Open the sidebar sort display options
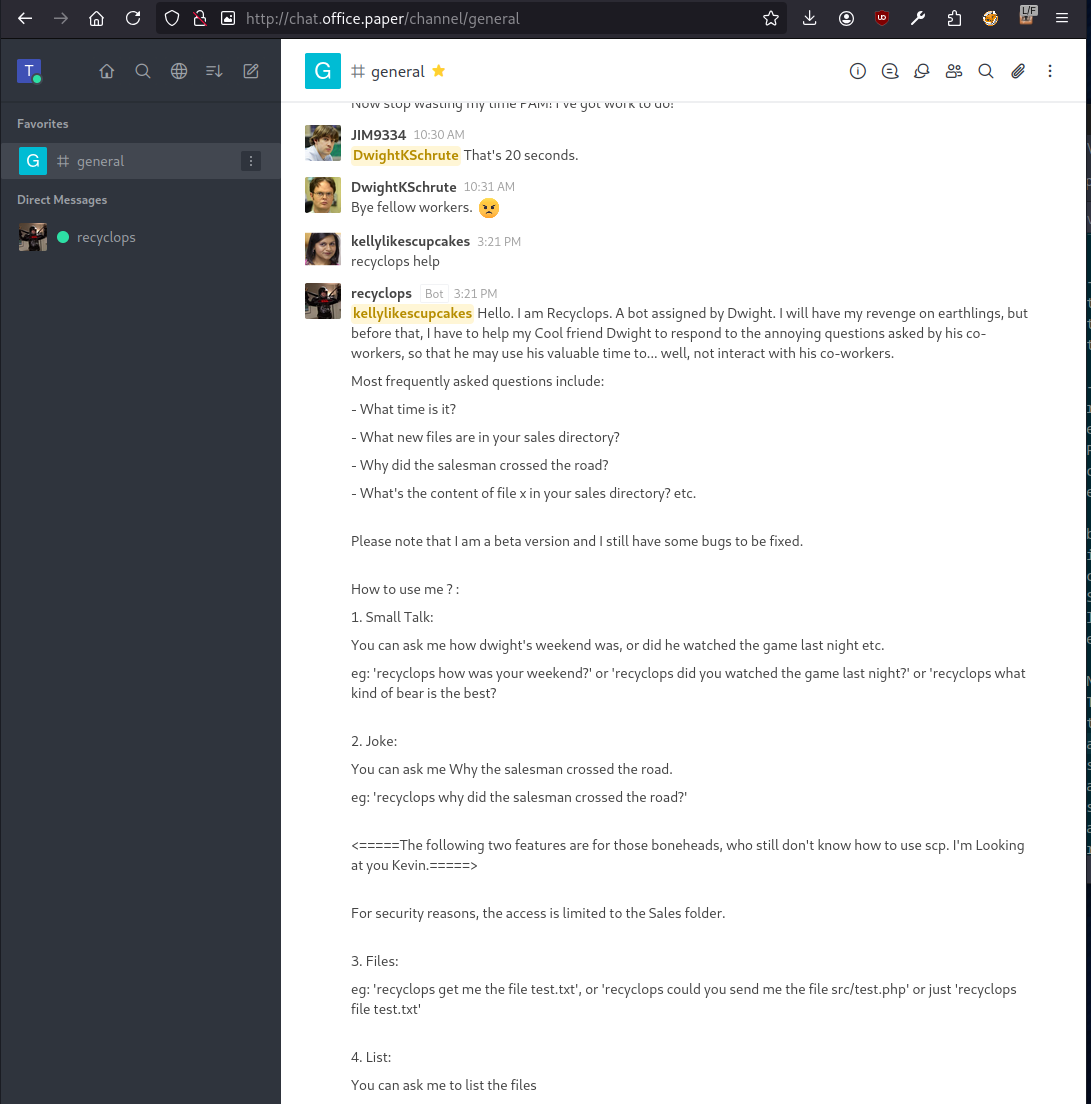The height and width of the screenshot is (1104, 1091). pyautogui.click(x=214, y=71)
